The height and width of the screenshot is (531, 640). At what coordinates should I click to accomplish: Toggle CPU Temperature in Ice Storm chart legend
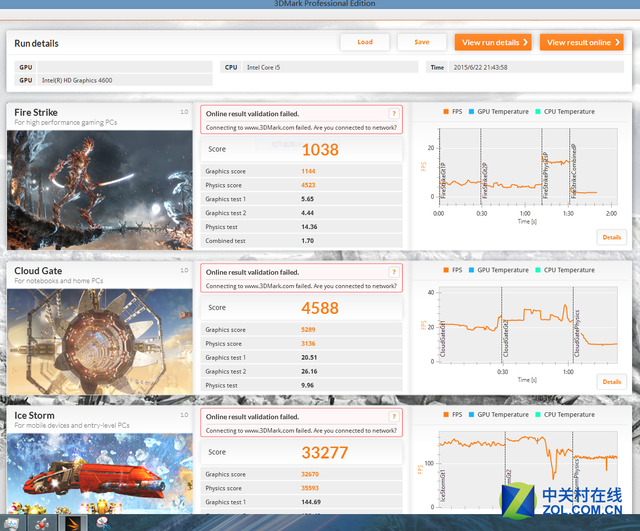click(x=565, y=414)
